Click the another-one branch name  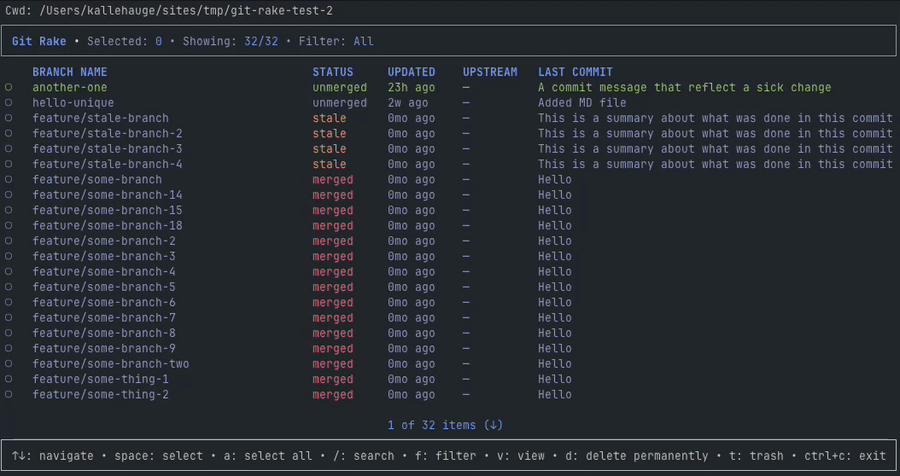(x=70, y=88)
